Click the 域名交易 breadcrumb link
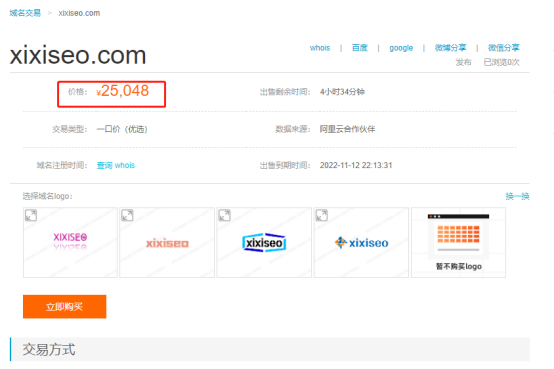 tap(25, 13)
